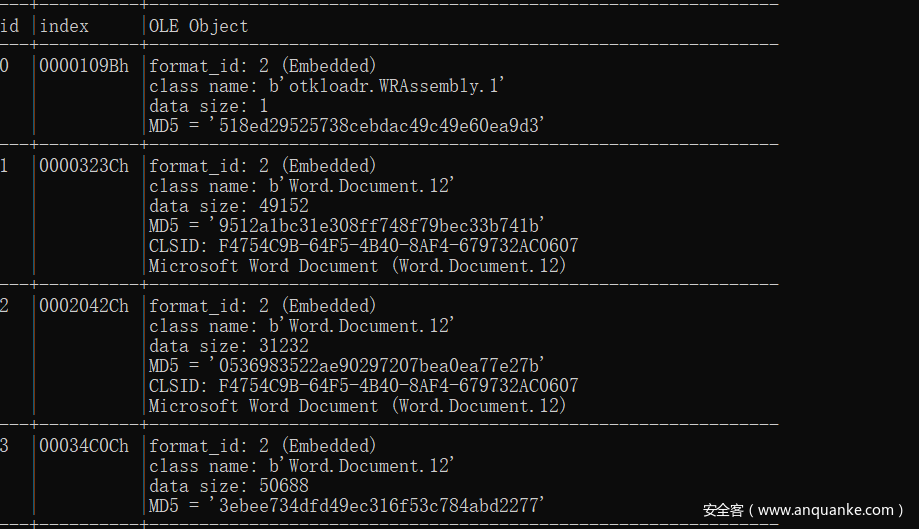The image size is (919, 529).
Task: Click the otkloadr.WRAssembly.1 class name line
Action: tap(327, 86)
